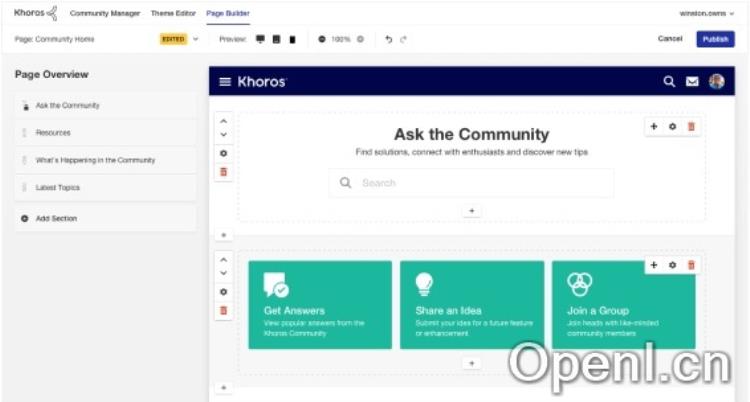This screenshot has width=750, height=402.
Task: Click the search icon in Khoros header
Action: pyautogui.click(x=669, y=81)
